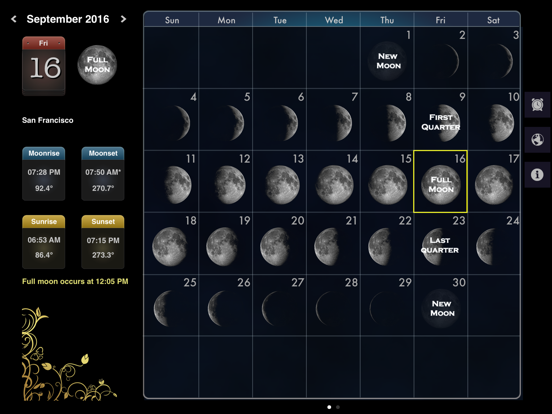Go to next month arrow

pos(123,19)
